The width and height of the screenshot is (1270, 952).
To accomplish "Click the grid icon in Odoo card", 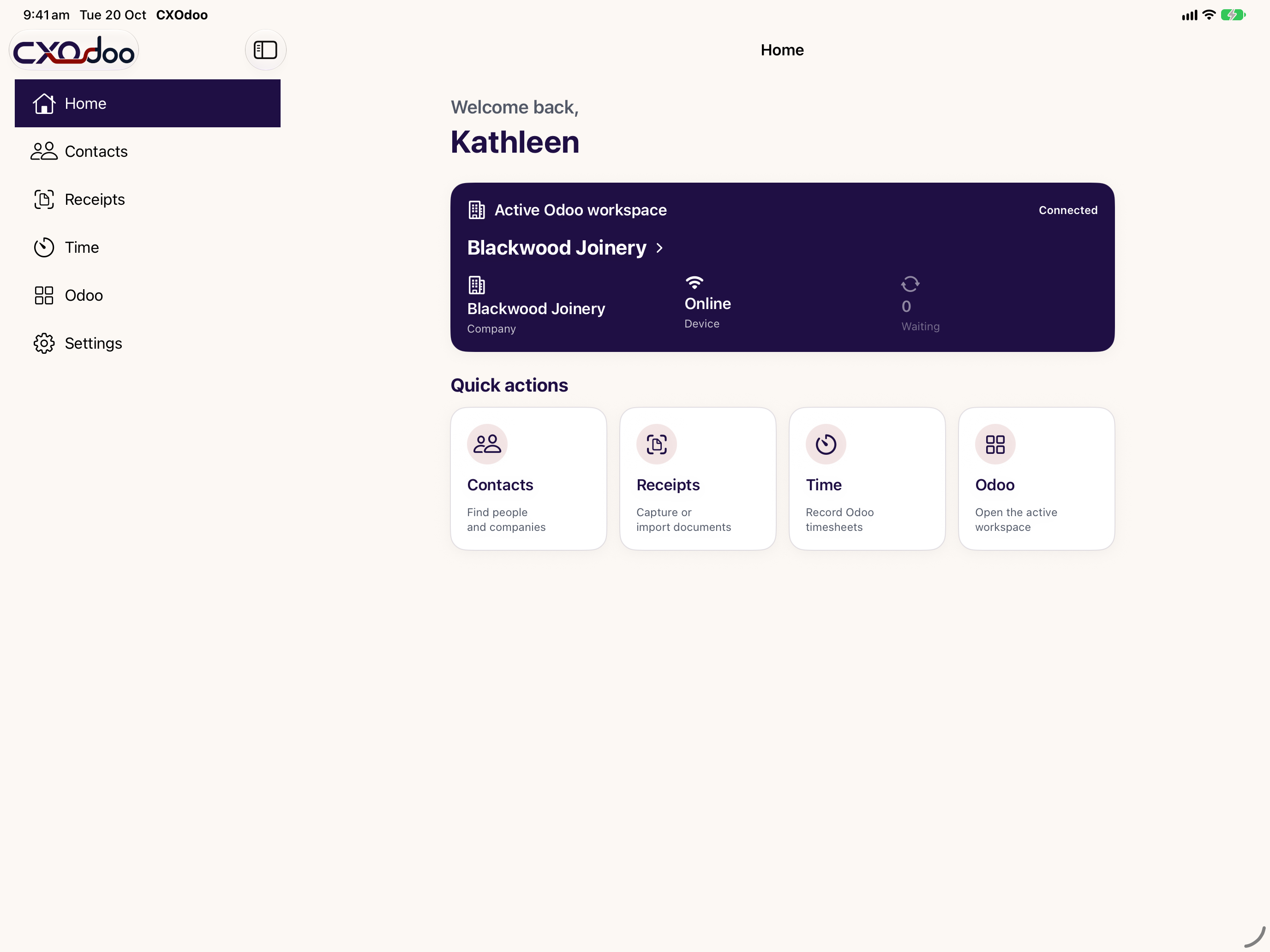I will [x=995, y=444].
